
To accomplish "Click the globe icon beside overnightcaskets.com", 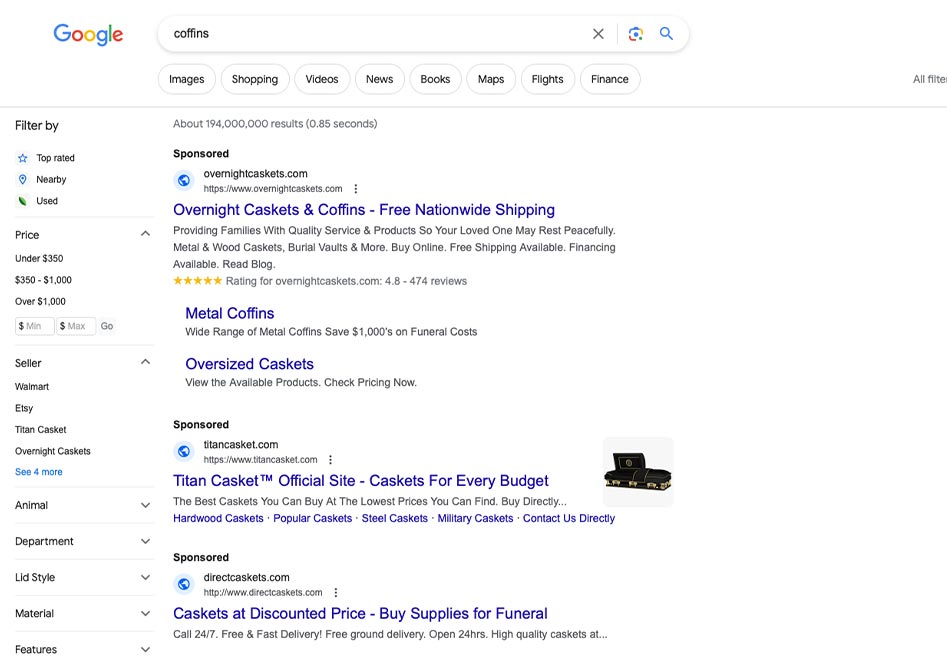I will pyautogui.click(x=184, y=180).
